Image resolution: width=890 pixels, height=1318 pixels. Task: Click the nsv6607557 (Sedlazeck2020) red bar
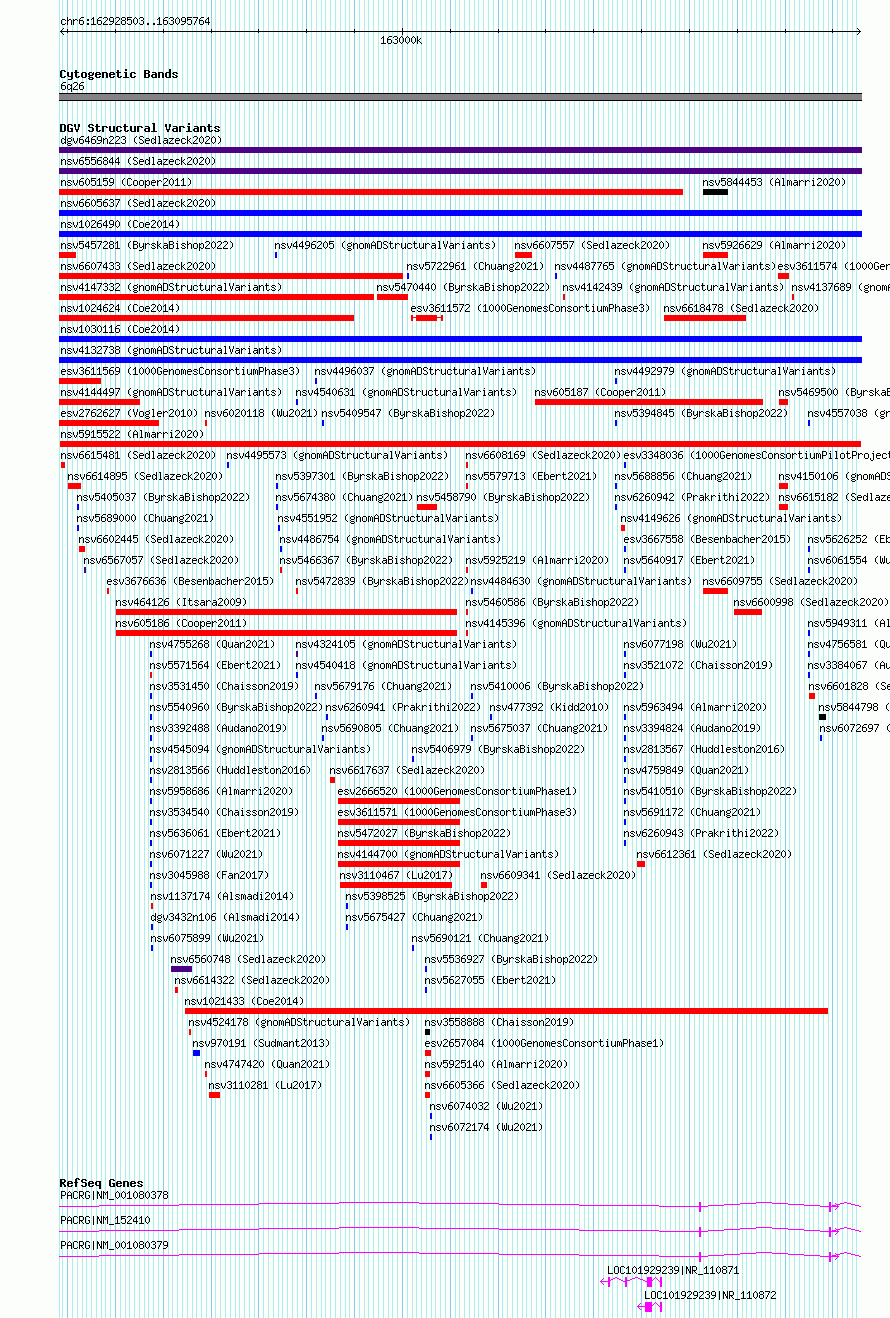pos(523,255)
